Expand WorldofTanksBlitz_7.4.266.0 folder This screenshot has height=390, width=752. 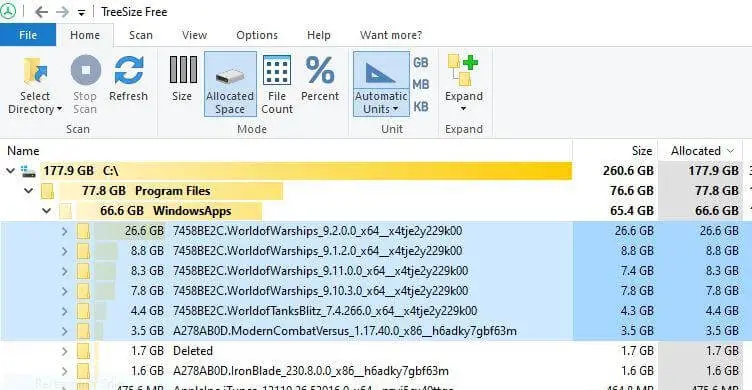click(x=65, y=311)
